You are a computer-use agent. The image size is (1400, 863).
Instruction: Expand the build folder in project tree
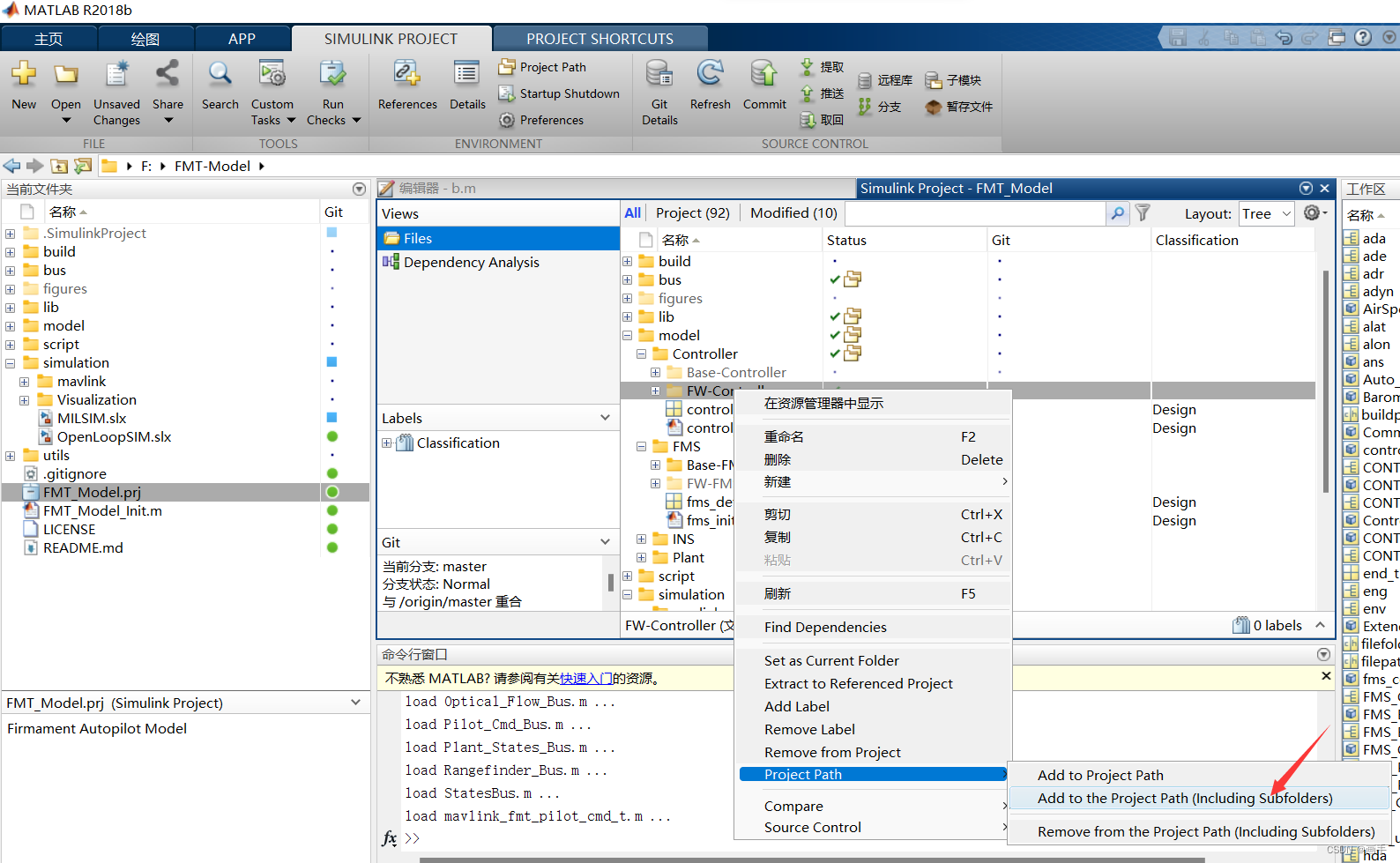(x=627, y=261)
